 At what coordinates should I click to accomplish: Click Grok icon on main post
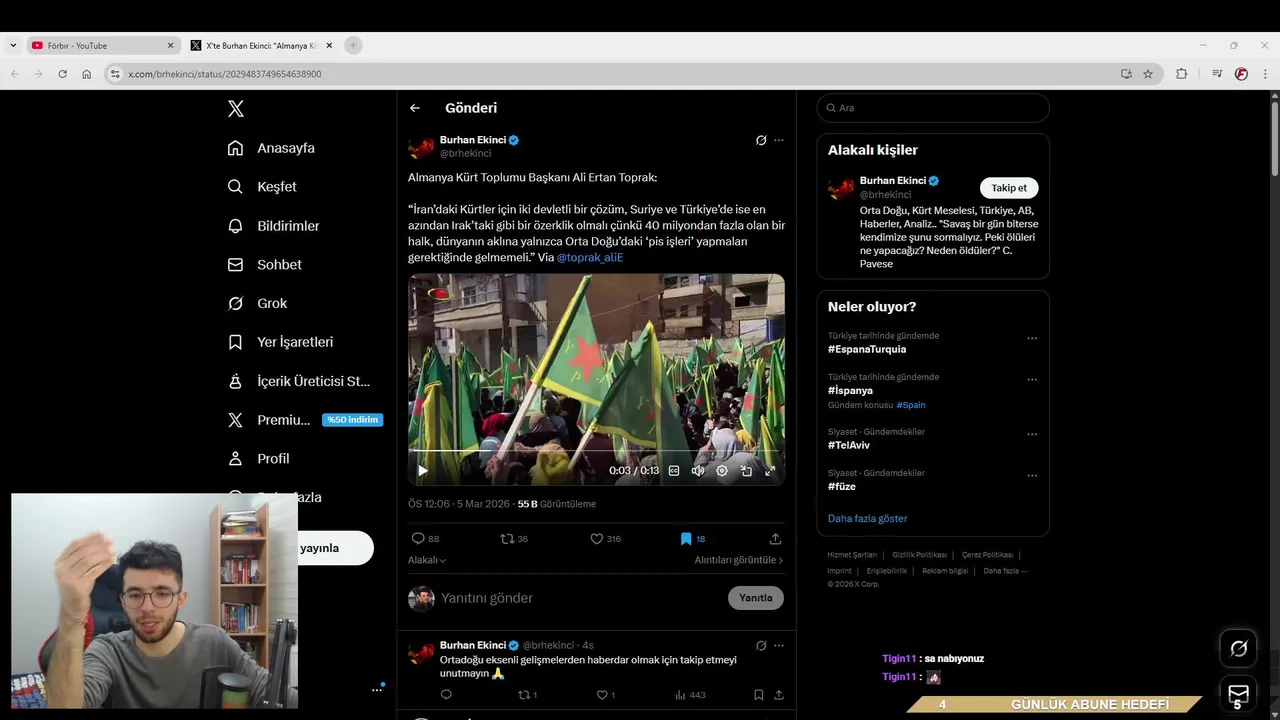pyautogui.click(x=761, y=140)
